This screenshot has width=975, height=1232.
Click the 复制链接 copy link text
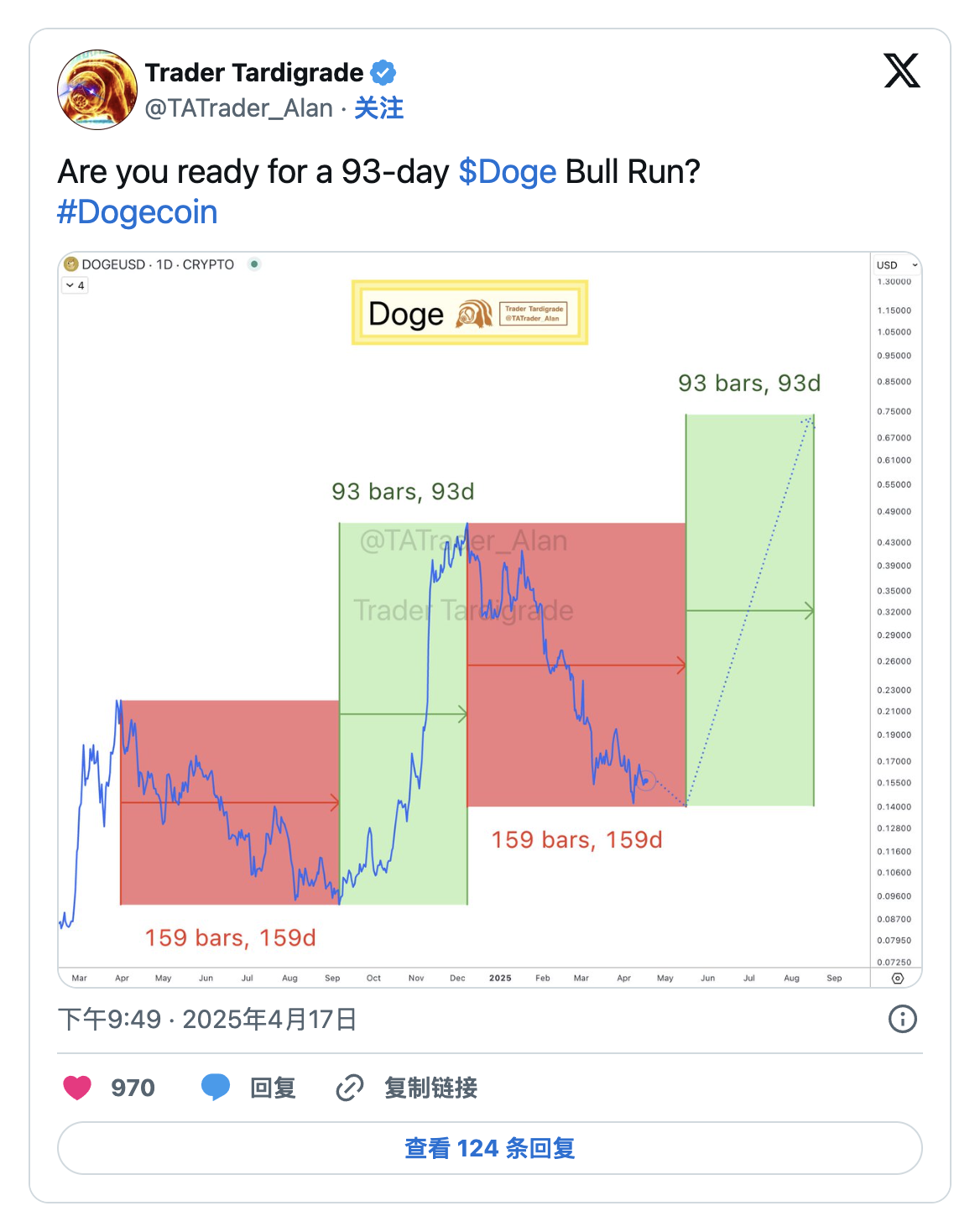click(430, 1088)
